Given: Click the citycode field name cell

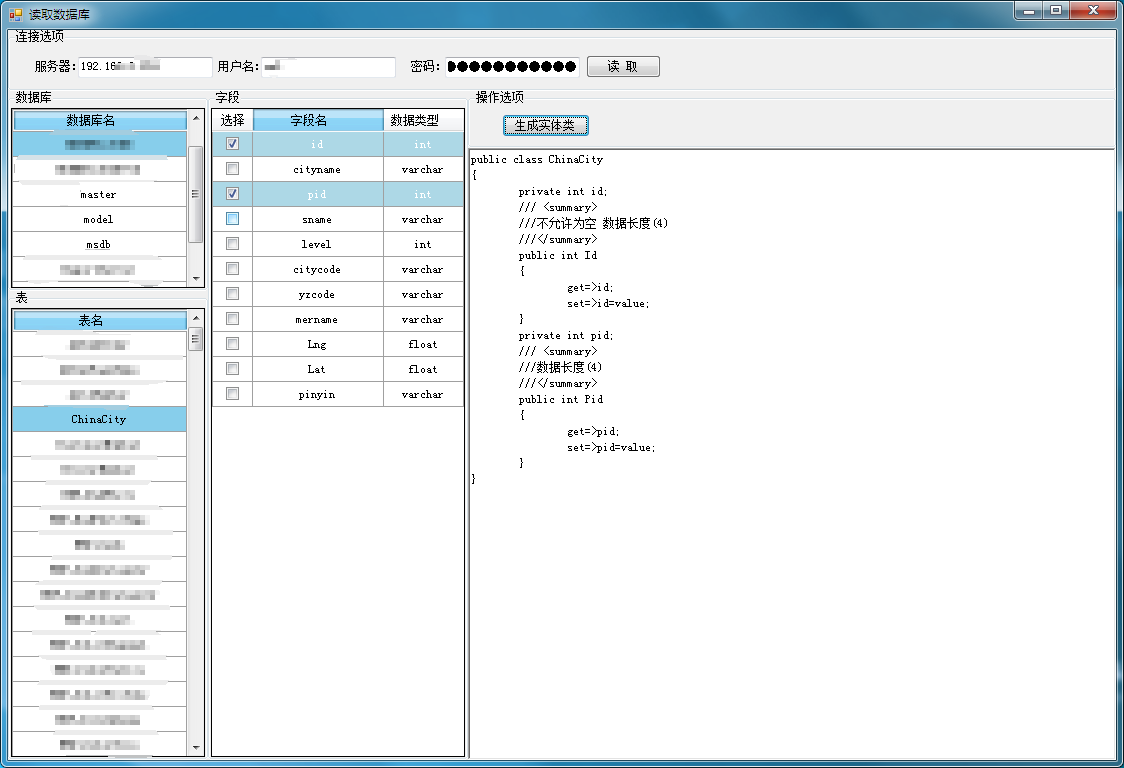Looking at the screenshot, I should pos(318,270).
